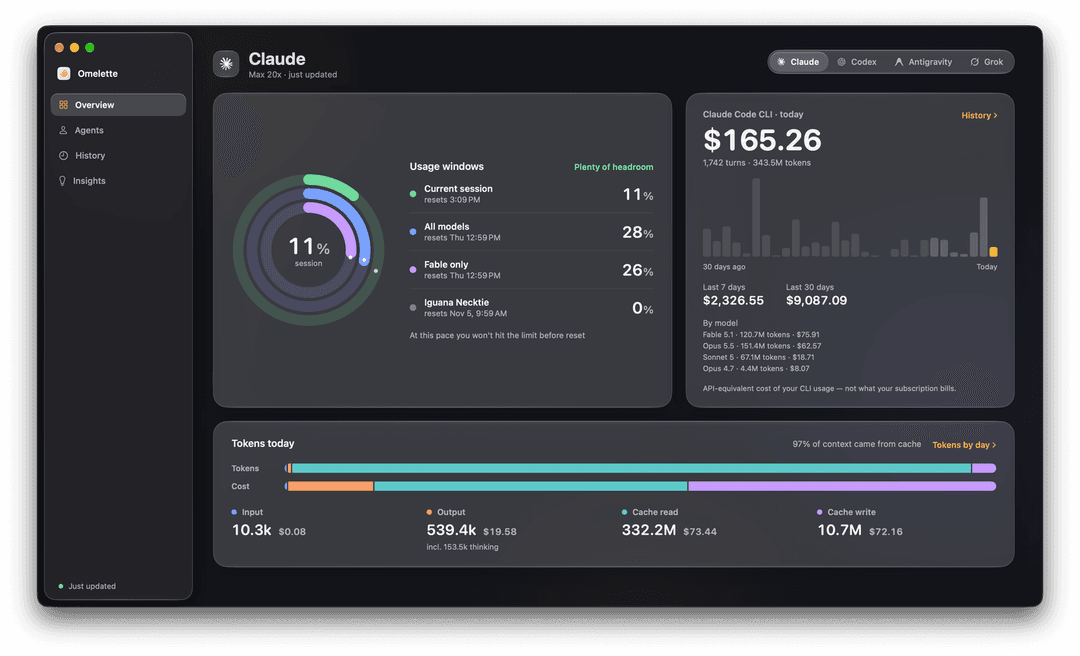Click the All models usage row

point(531,232)
